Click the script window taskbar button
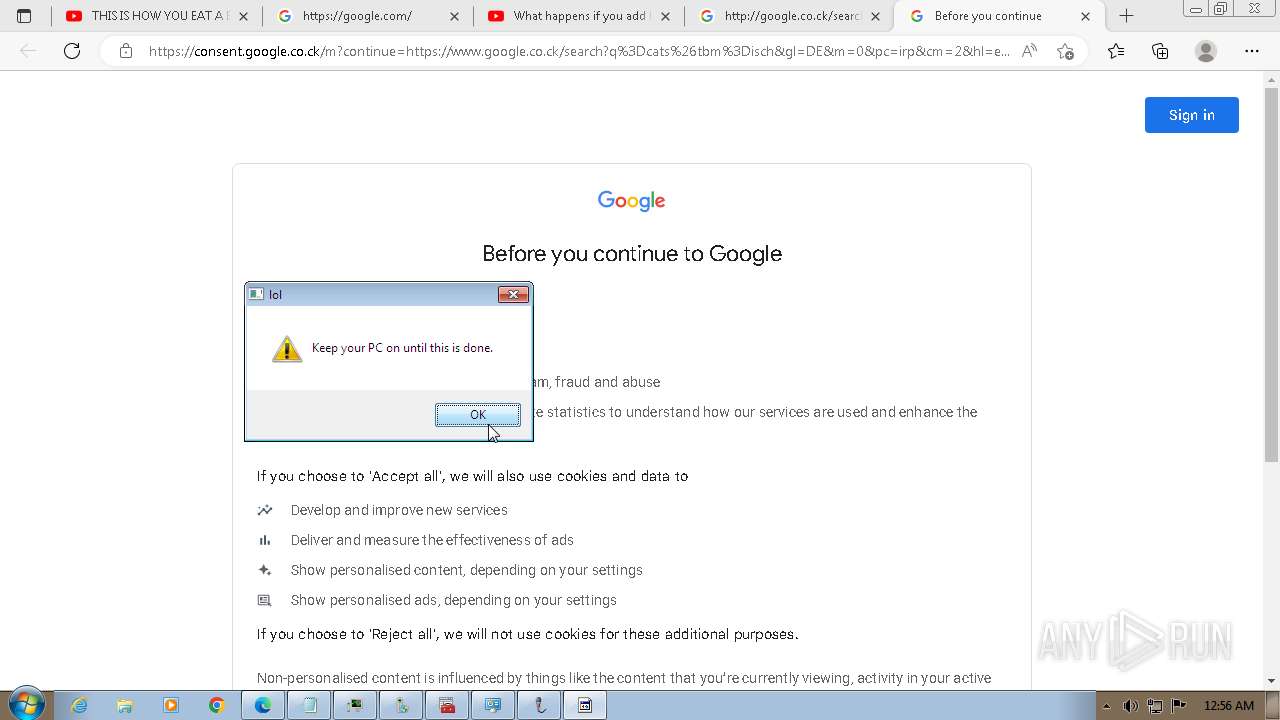The image size is (1280, 720). (x=585, y=705)
